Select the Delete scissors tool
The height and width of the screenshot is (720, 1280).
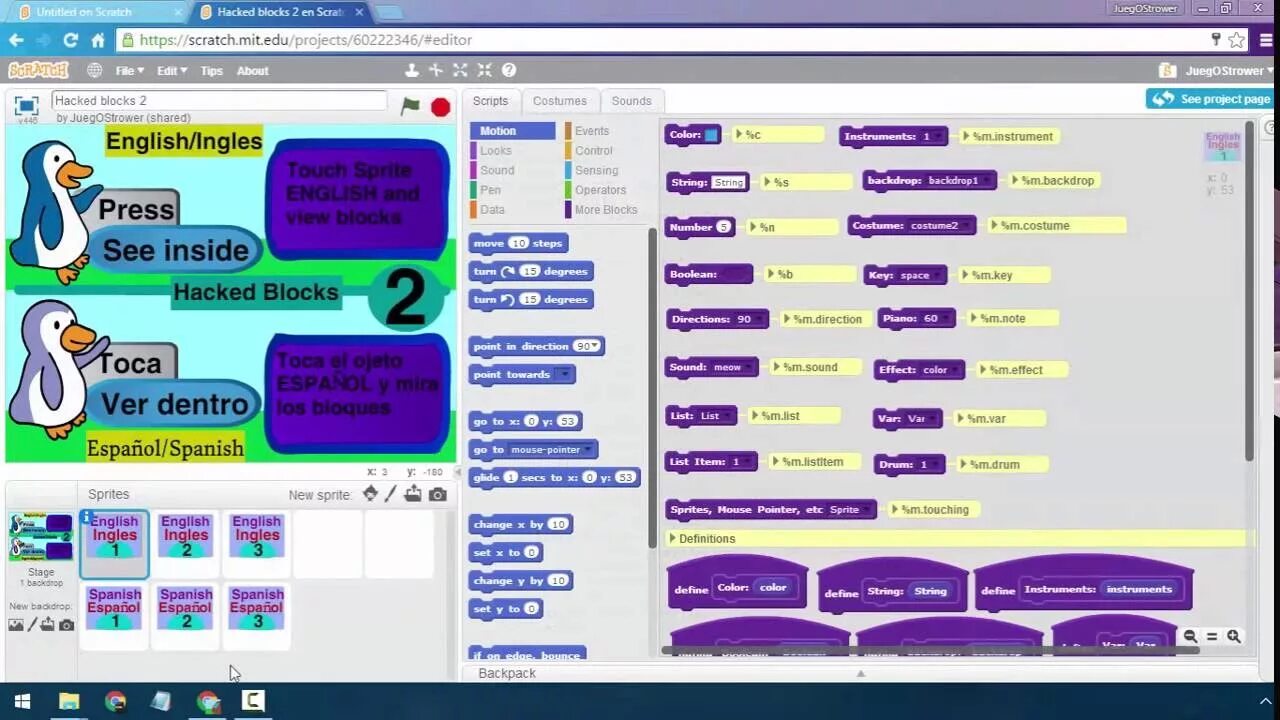[436, 70]
